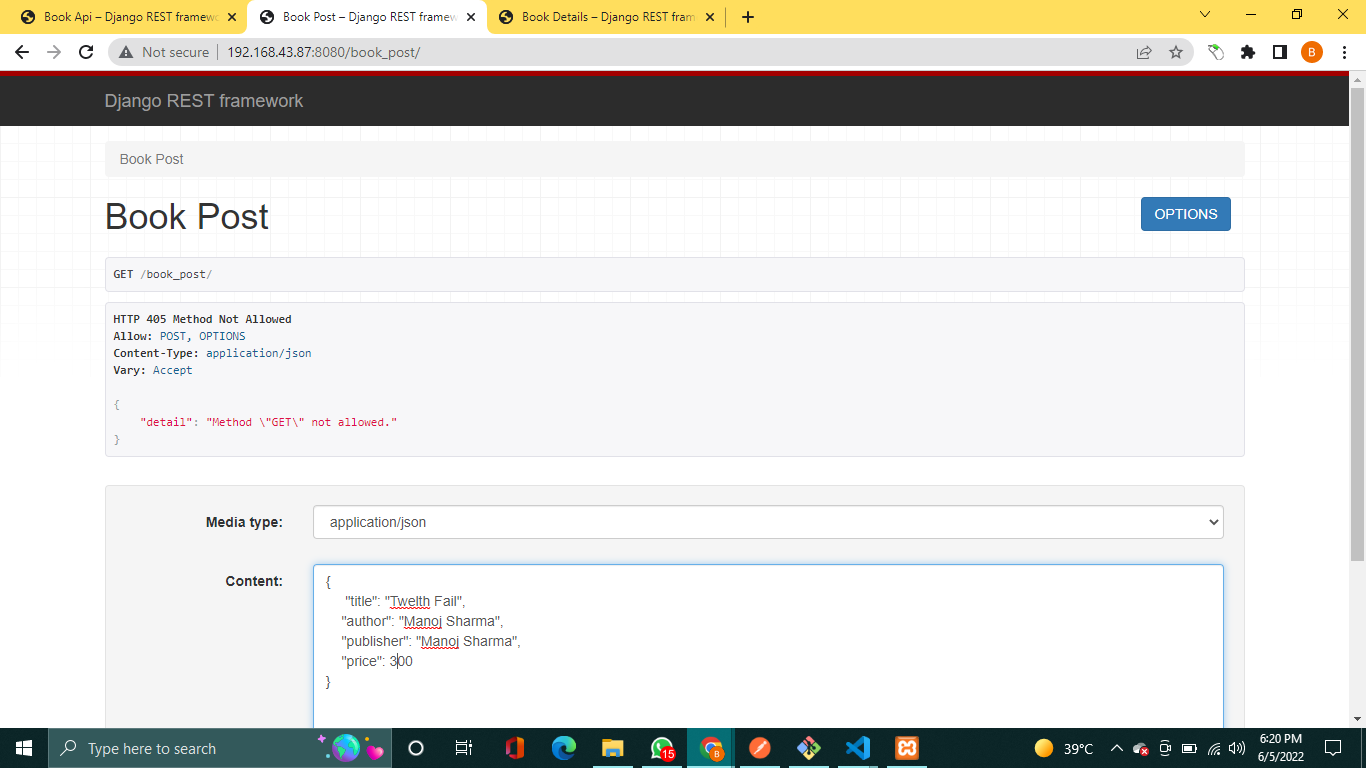Image resolution: width=1366 pixels, height=768 pixels.
Task: Open Postman from the taskbar
Action: 760,748
